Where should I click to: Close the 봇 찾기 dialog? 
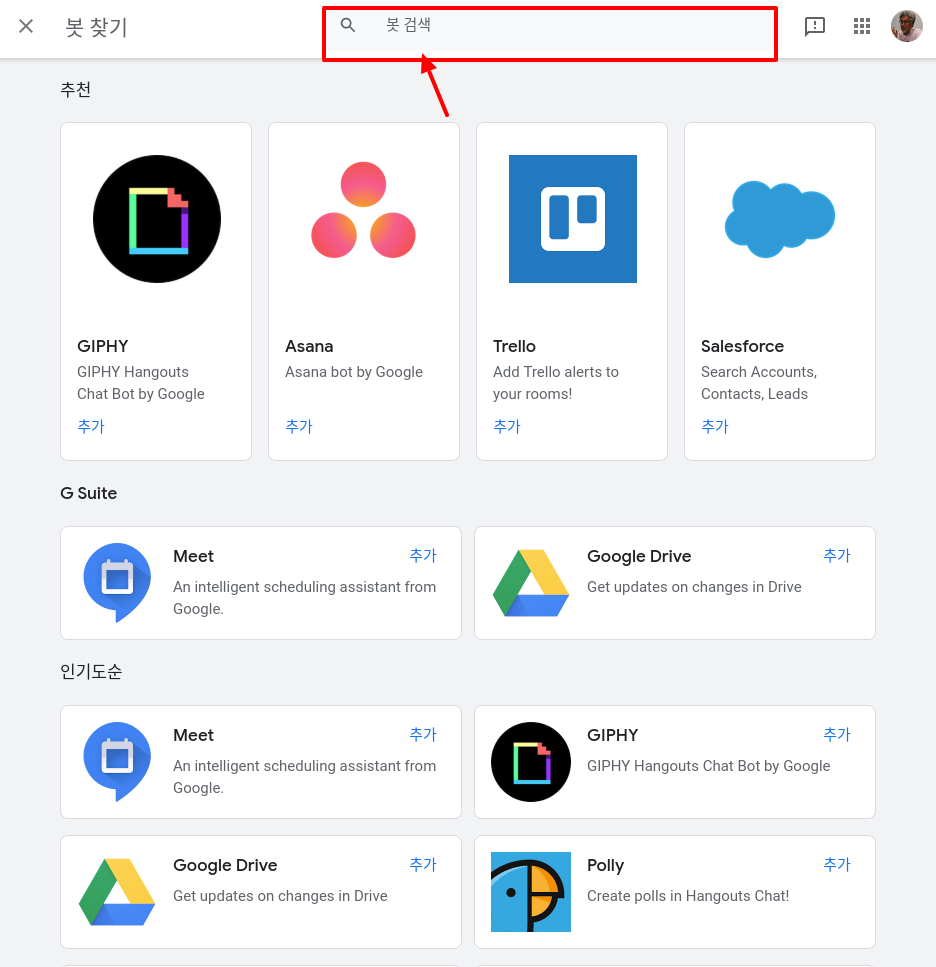point(26,26)
